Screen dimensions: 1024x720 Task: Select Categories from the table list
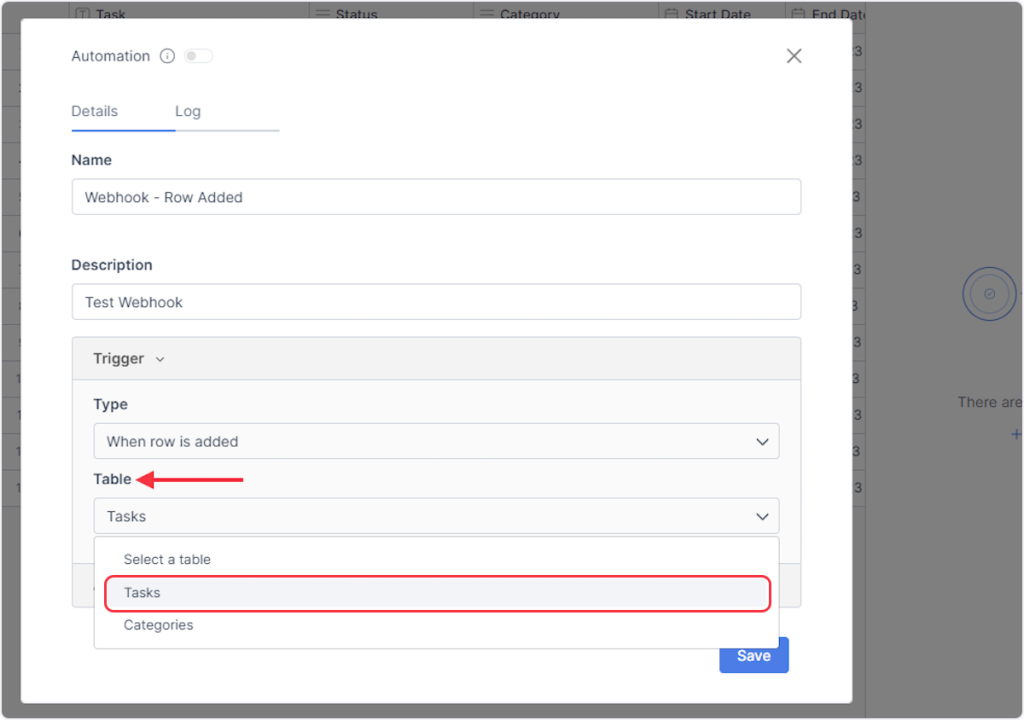click(x=158, y=625)
